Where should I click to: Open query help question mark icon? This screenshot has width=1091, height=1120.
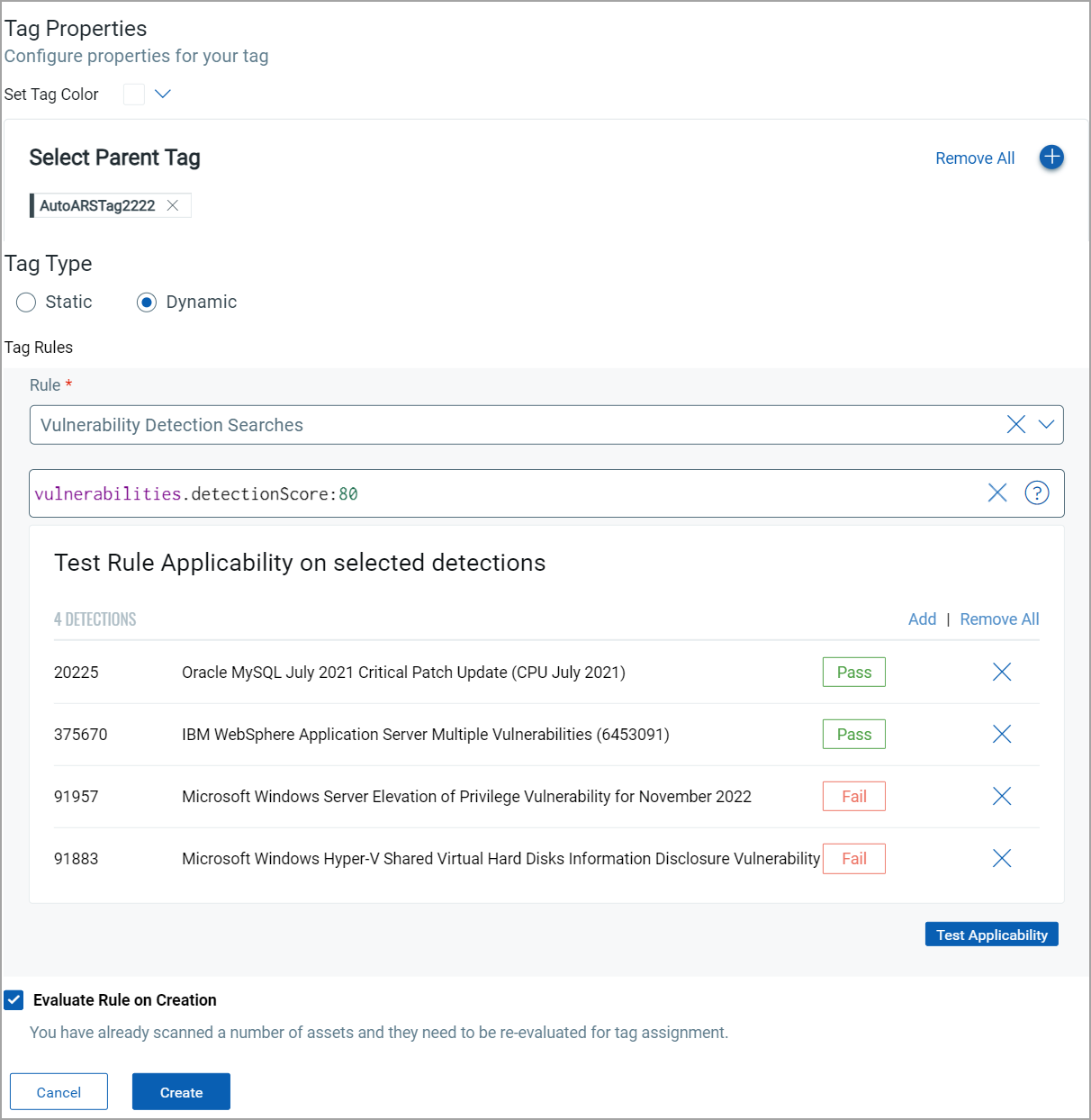[1037, 493]
